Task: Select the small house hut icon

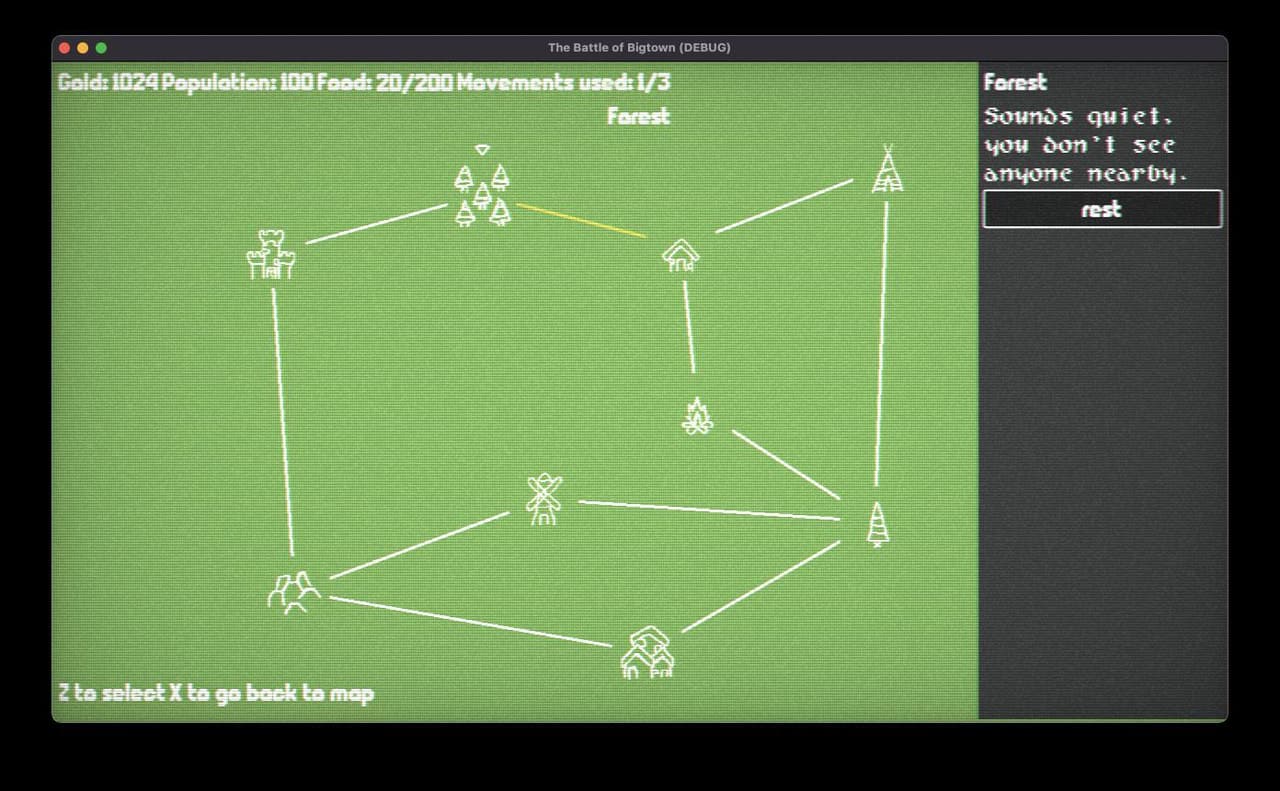Action: click(681, 255)
